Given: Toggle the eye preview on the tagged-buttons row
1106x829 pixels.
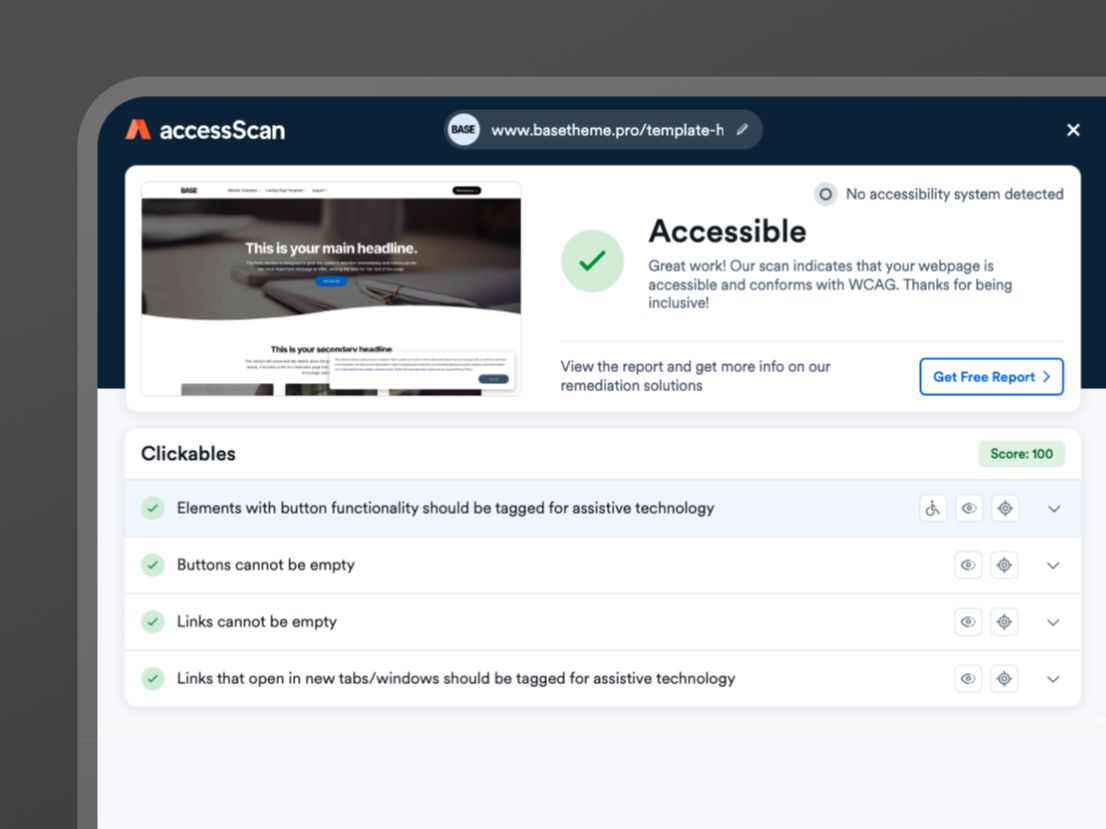Looking at the screenshot, I should [x=969, y=508].
